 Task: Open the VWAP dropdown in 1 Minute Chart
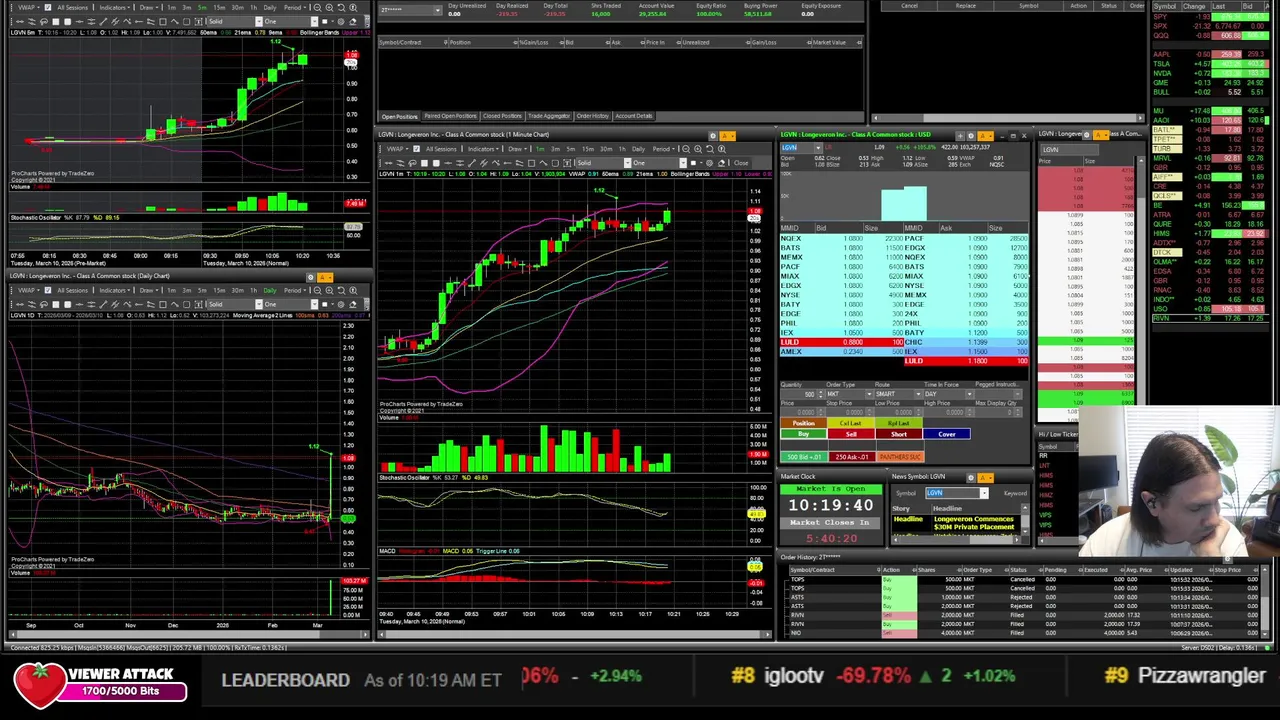tap(397, 149)
